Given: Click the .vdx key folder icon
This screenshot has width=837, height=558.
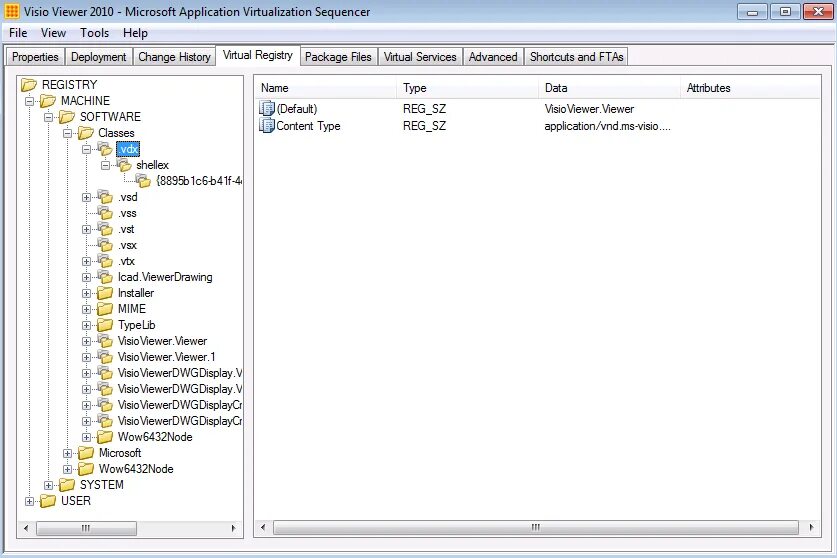Looking at the screenshot, I should tap(105, 149).
